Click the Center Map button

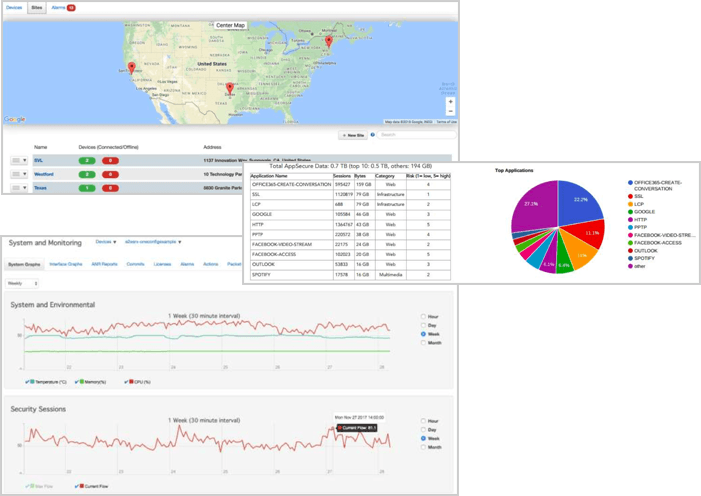pos(230,25)
